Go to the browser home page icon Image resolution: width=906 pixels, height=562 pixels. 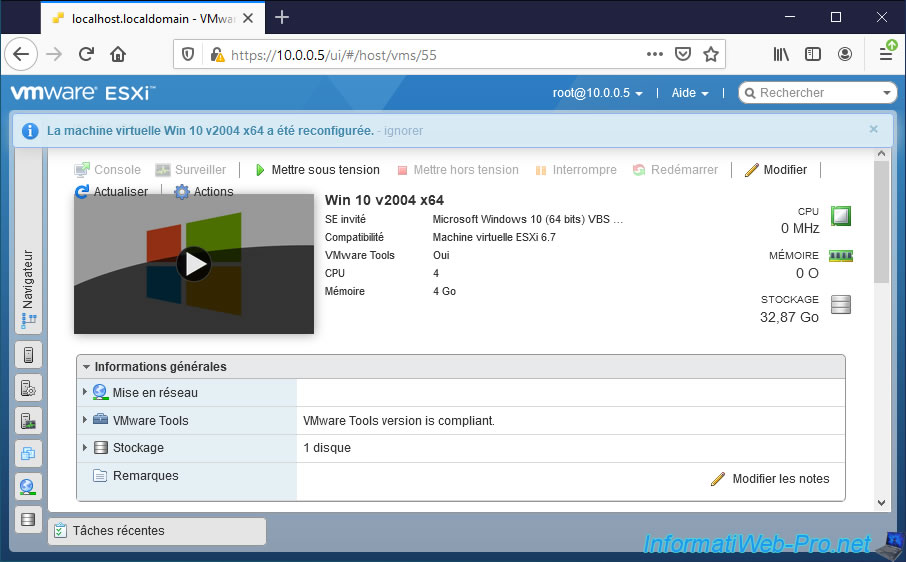point(119,54)
